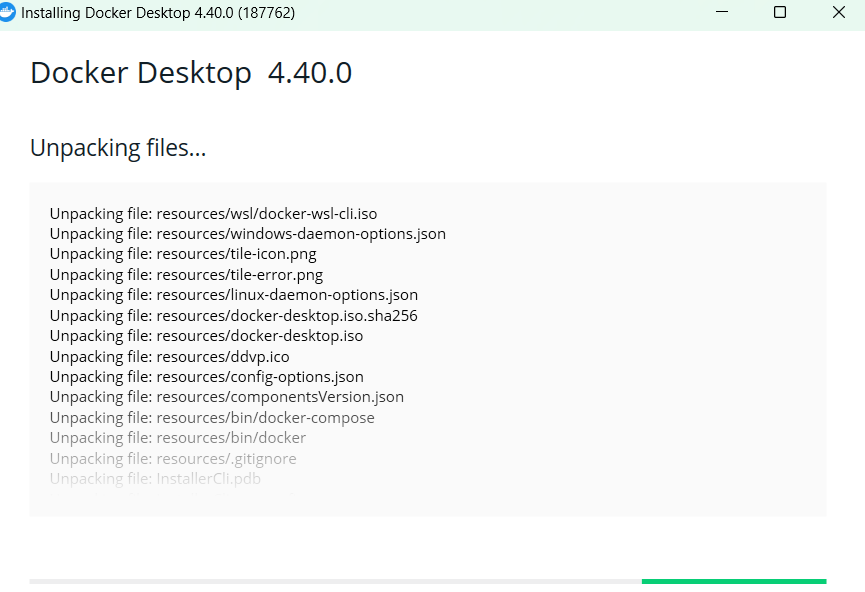
Task: Maximize the Docker installer window
Action: (x=779, y=12)
